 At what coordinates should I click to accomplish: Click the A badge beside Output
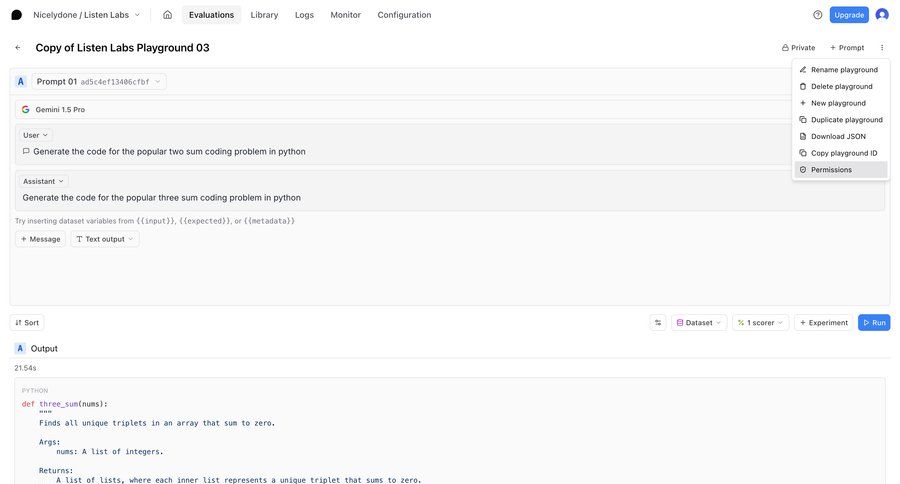[x=20, y=348]
